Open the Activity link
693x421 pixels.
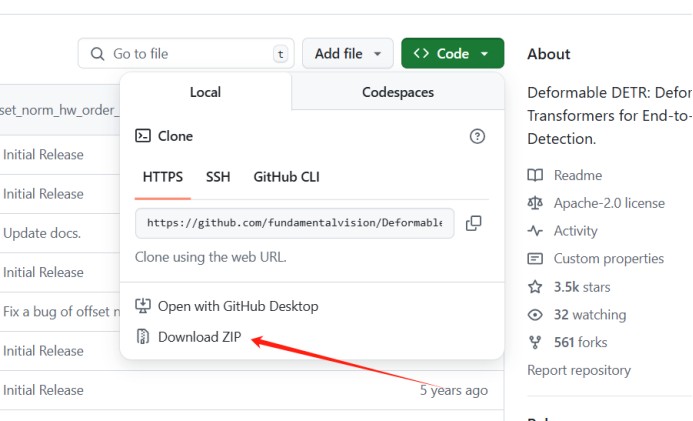click(x=575, y=231)
